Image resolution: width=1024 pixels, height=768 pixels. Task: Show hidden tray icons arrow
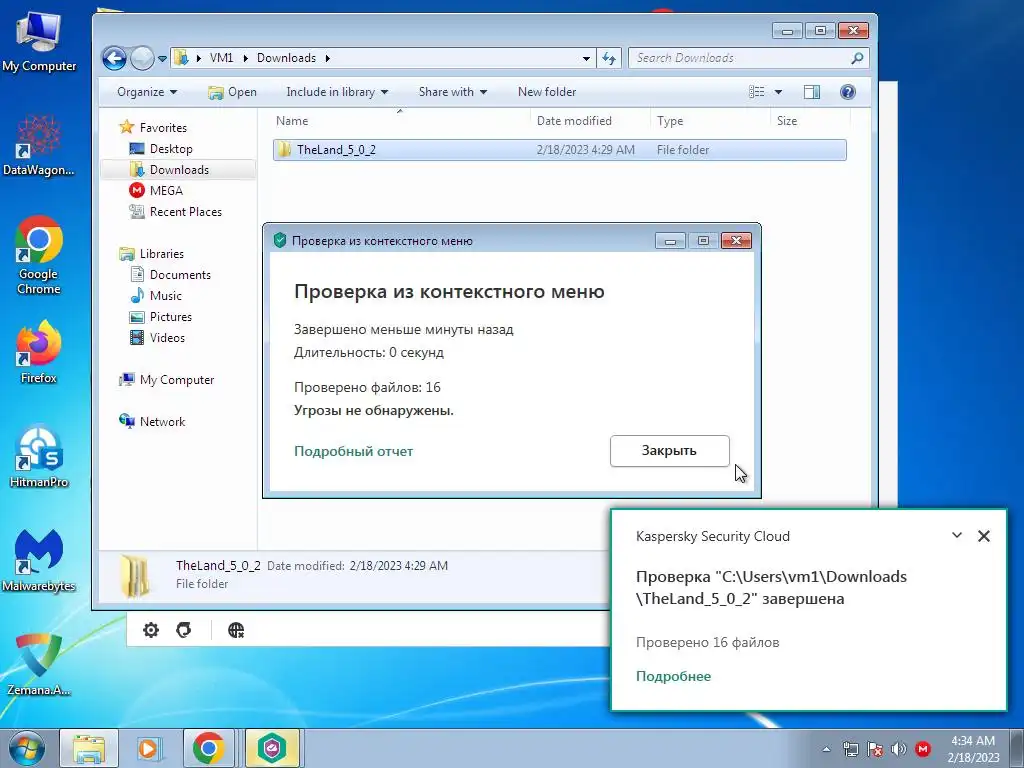pyautogui.click(x=826, y=749)
